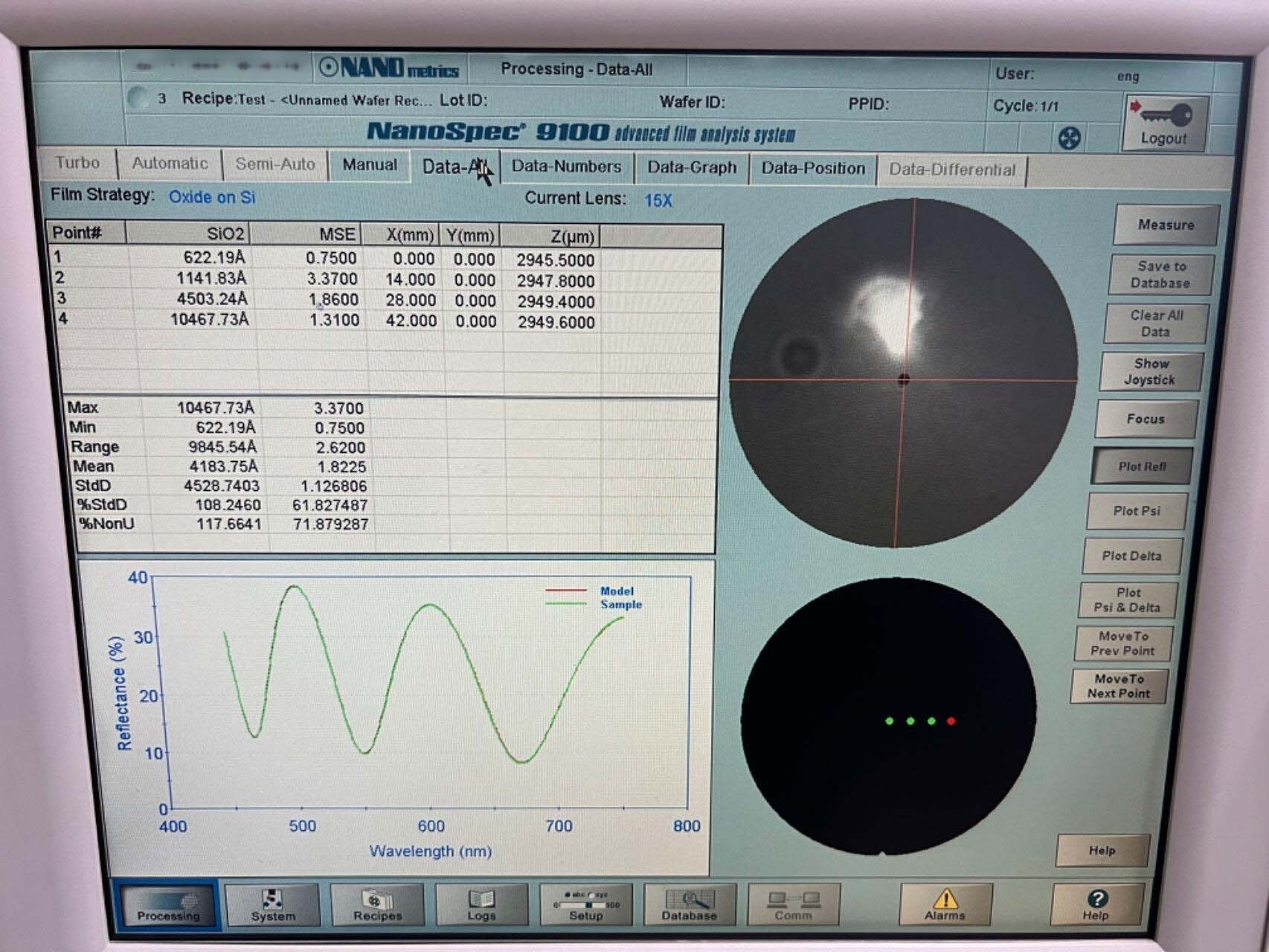The width and height of the screenshot is (1269, 952).
Task: Open the Comm module
Action: point(793,904)
